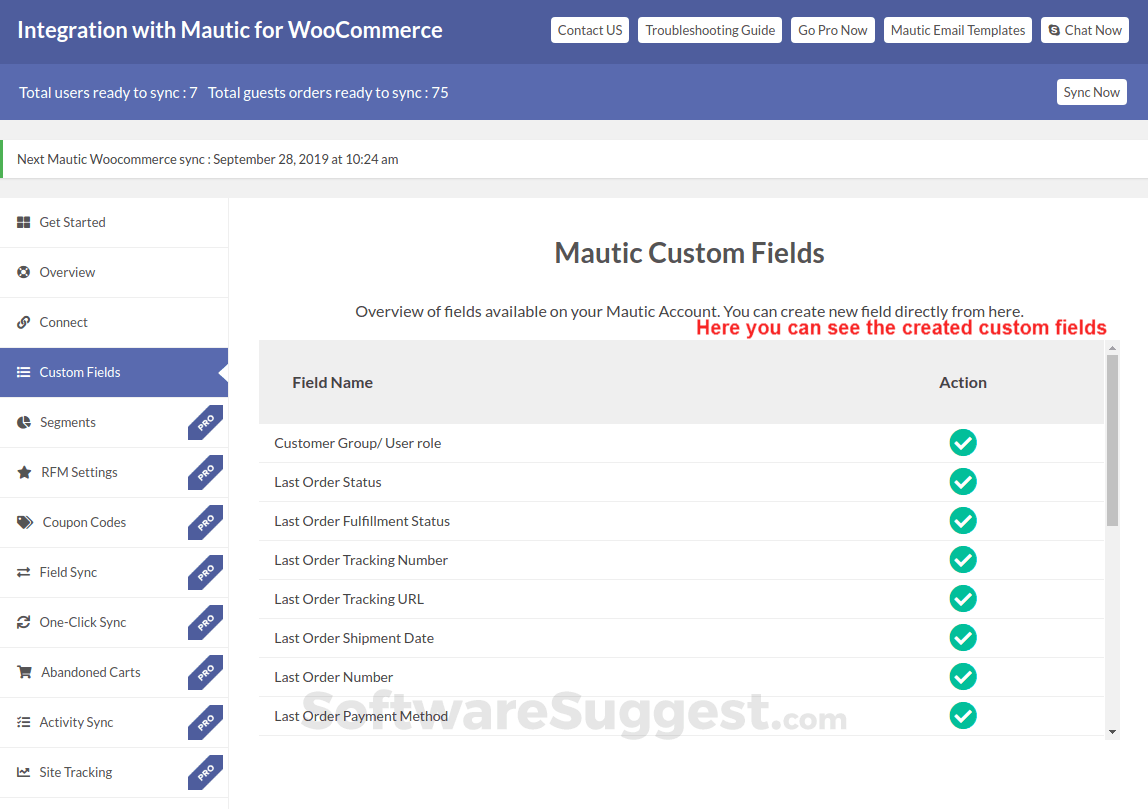Open Abandoned Carts in sidebar
This screenshot has height=809, width=1148.
coord(113,672)
